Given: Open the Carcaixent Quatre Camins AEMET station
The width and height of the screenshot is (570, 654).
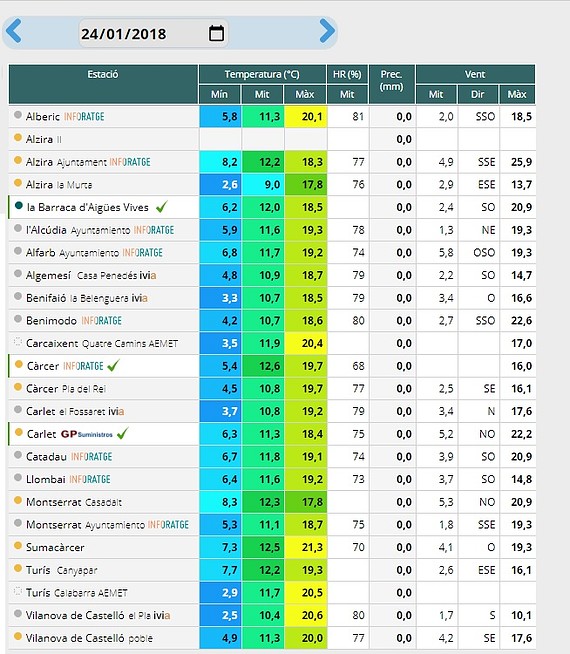Looking at the screenshot, I should pos(102,343).
